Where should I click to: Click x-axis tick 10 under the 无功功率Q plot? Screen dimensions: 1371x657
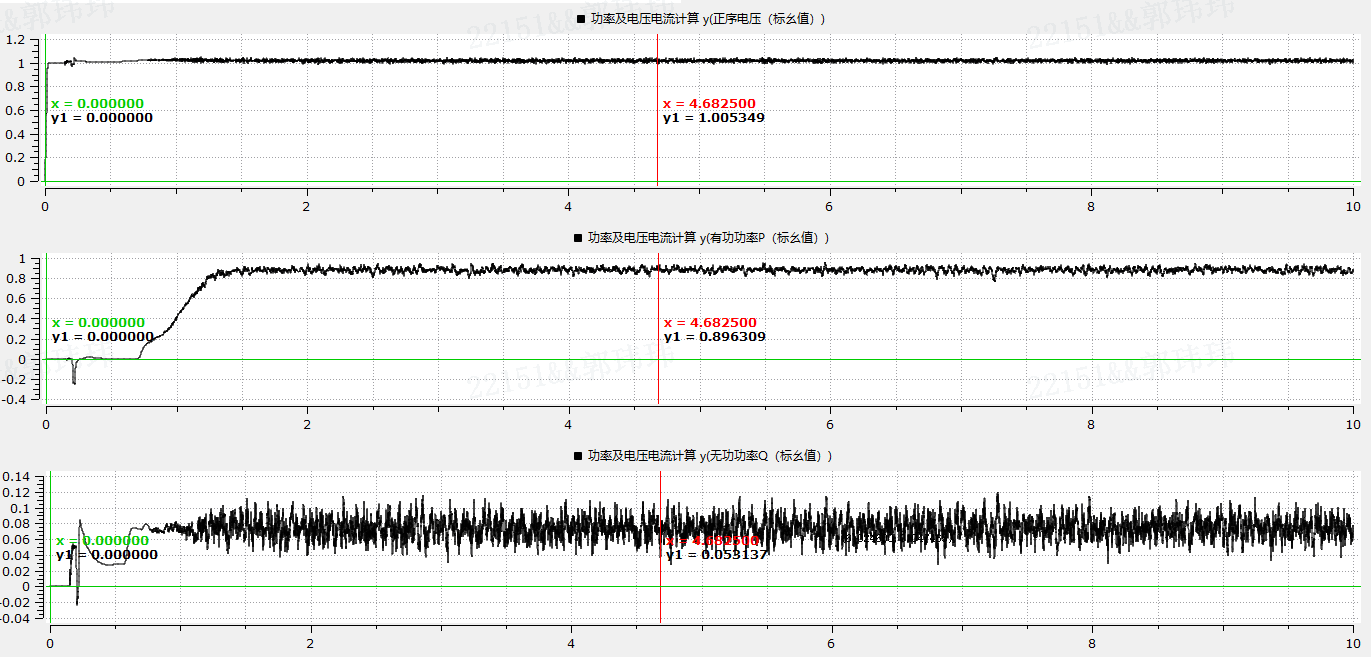point(1353,645)
